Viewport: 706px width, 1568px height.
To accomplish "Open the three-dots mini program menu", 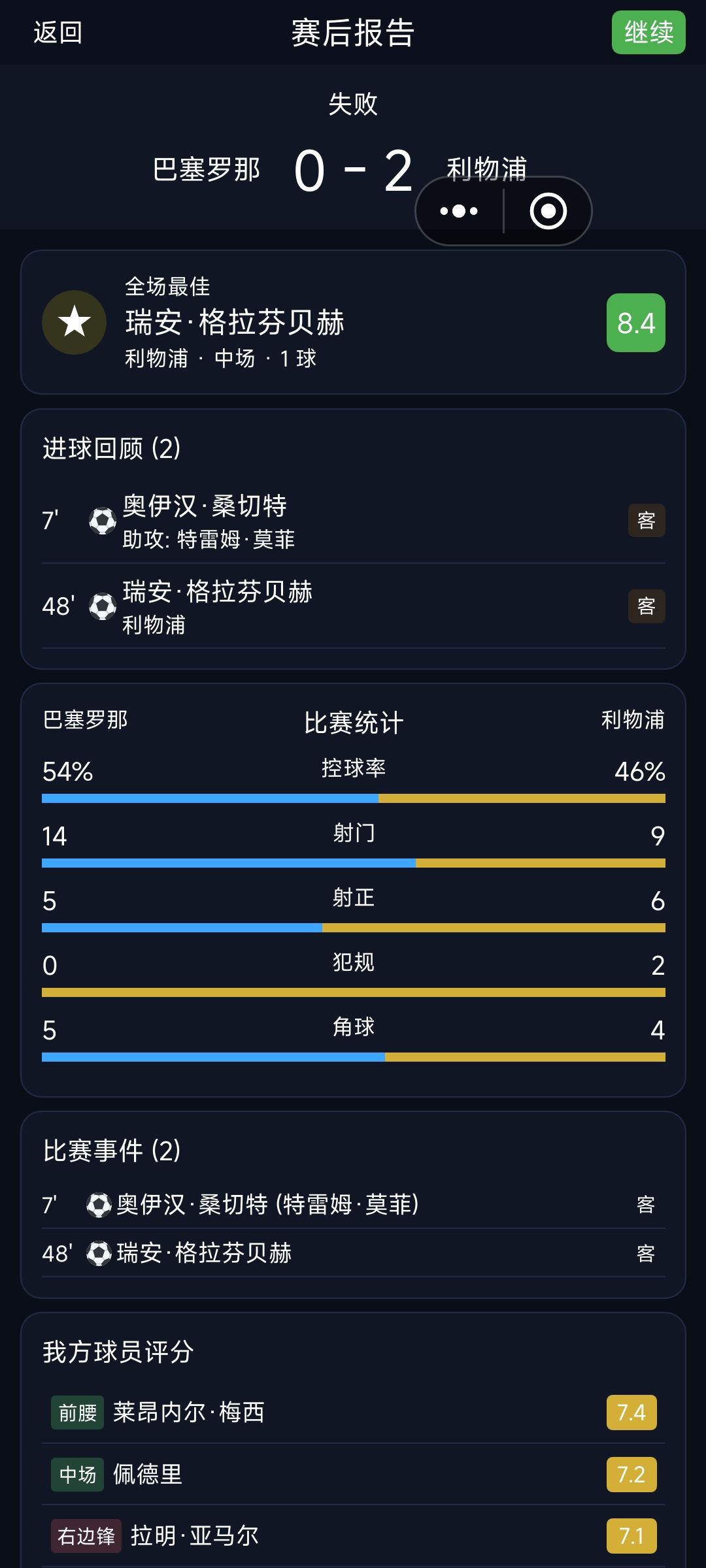I will 460,211.
